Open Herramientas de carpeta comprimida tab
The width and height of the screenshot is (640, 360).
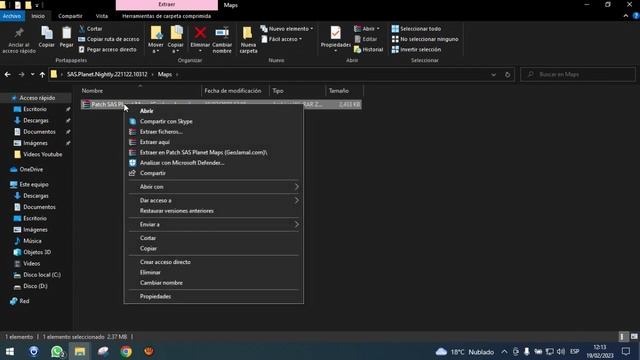click(167, 16)
